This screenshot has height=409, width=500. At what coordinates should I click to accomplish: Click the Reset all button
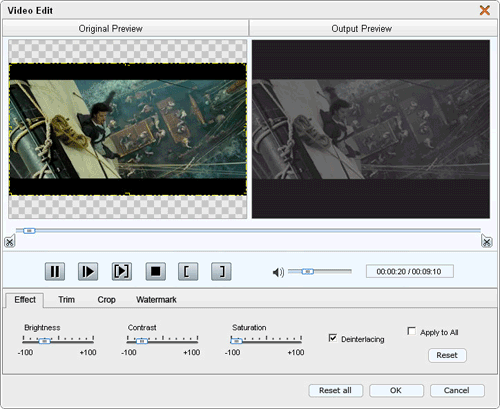point(335,390)
